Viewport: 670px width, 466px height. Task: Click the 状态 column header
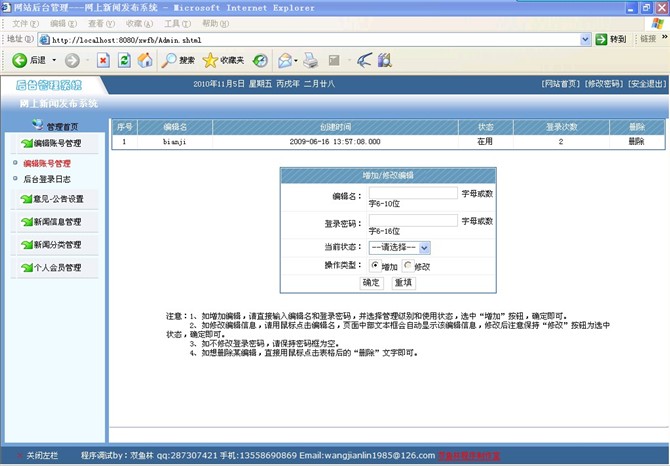click(x=486, y=127)
